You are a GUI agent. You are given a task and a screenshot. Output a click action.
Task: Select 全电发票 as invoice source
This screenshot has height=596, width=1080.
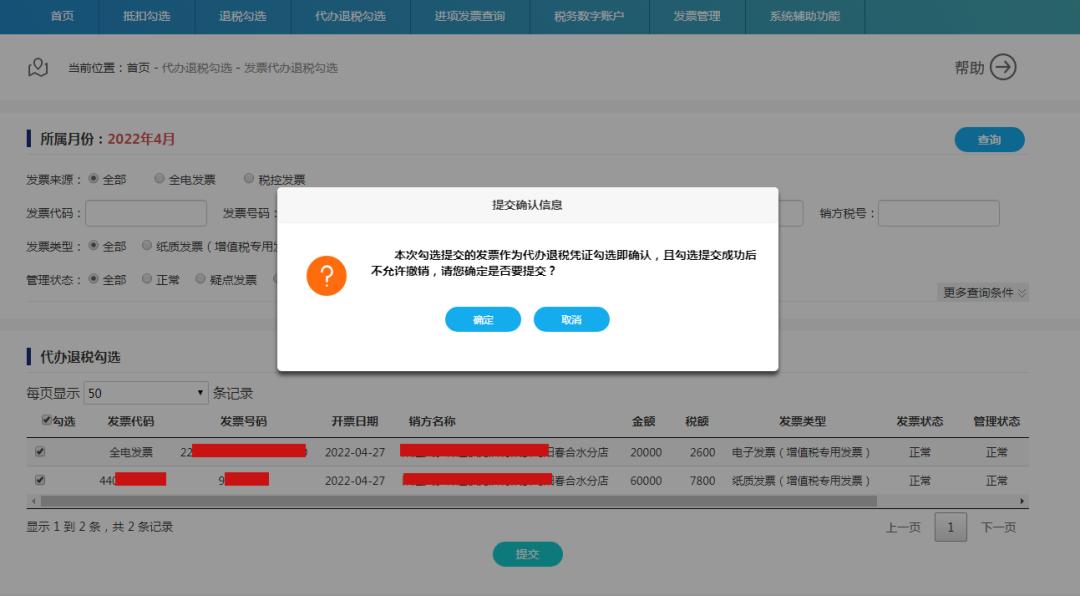click(x=159, y=176)
